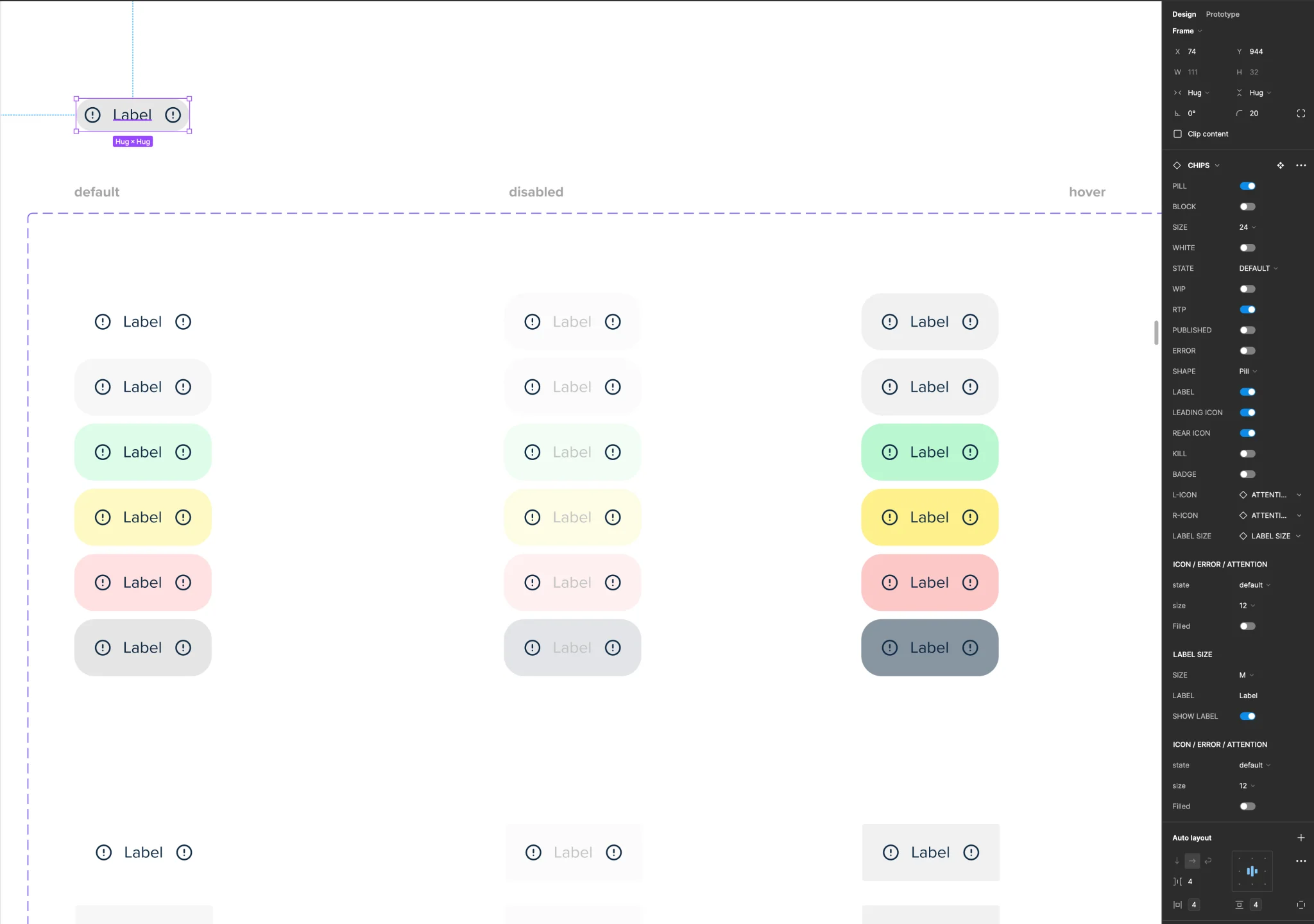Click the plus icon beside Auto layout
The width and height of the screenshot is (1314, 924).
pyautogui.click(x=1301, y=838)
